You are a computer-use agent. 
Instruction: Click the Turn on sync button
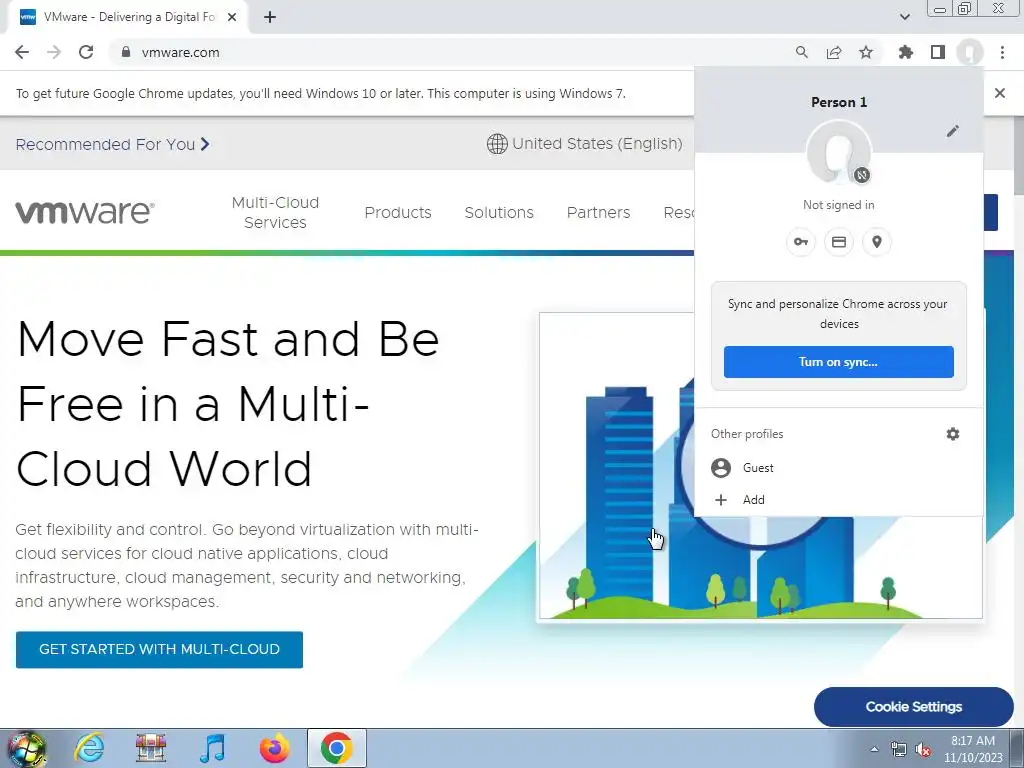839,362
